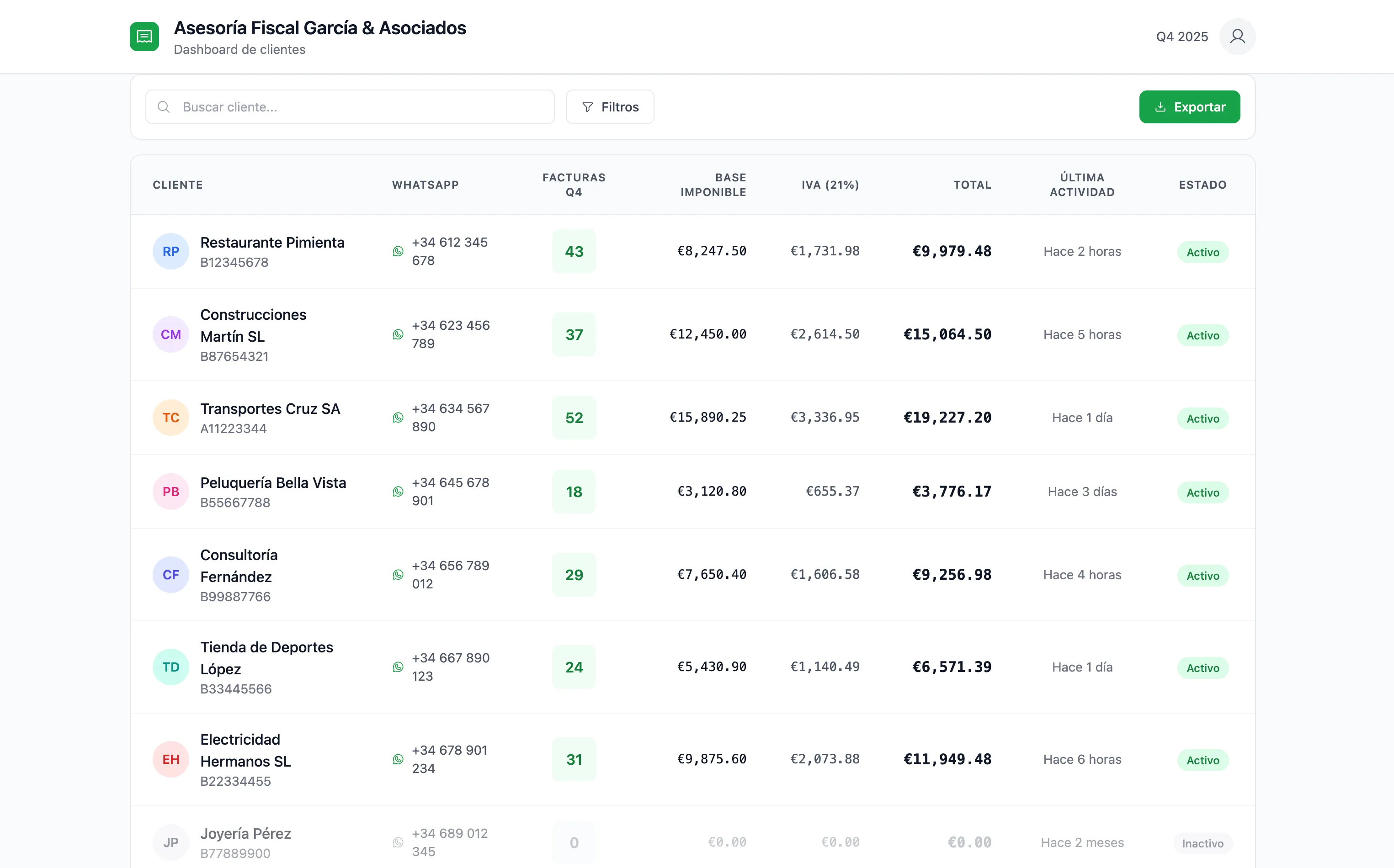The width and height of the screenshot is (1394, 868).
Task: Click the Q4 2025 period selector
Action: (x=1182, y=37)
